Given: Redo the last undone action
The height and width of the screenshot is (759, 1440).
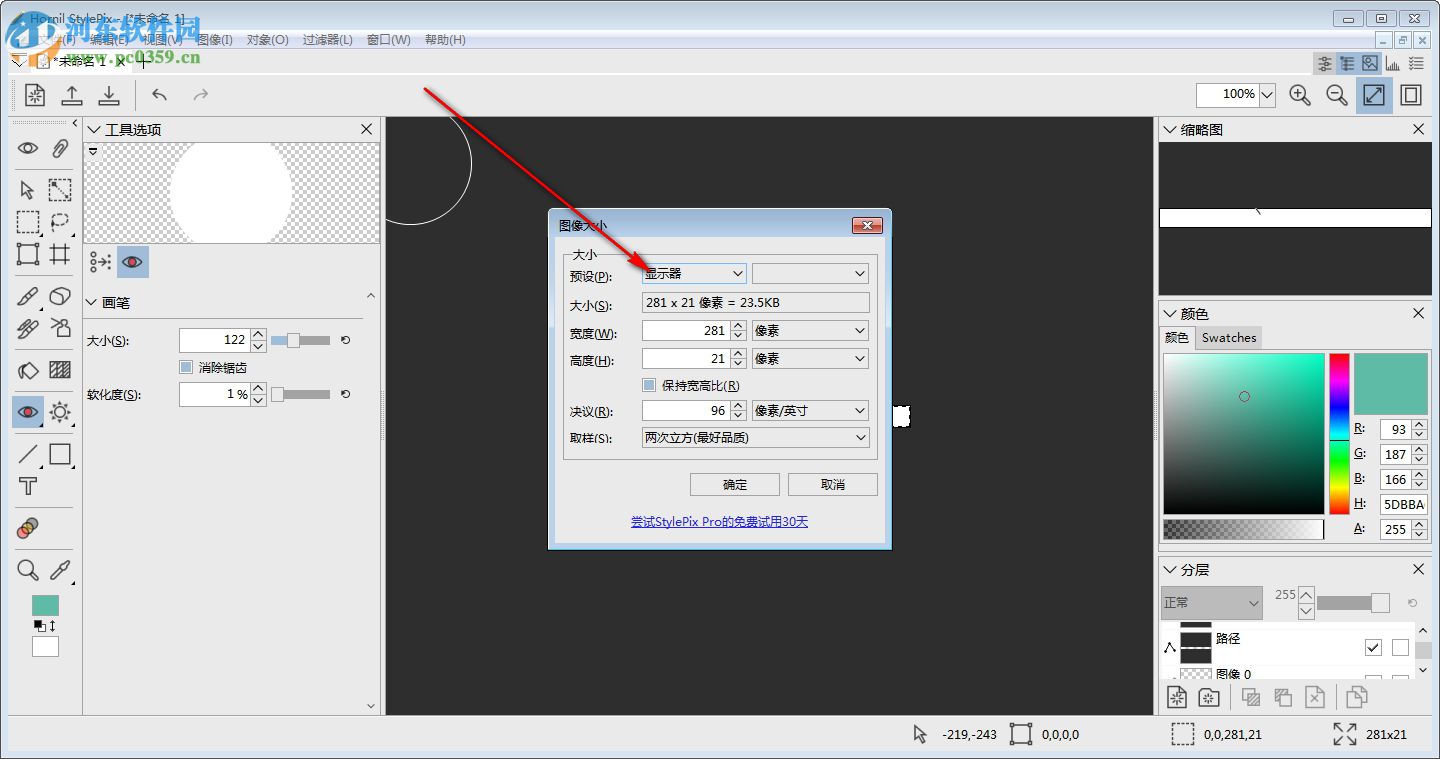Looking at the screenshot, I should [200, 95].
